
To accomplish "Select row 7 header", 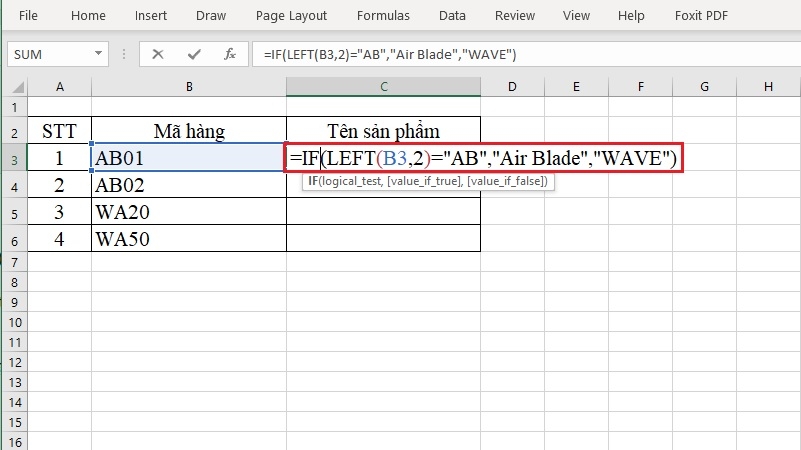I will (x=15, y=263).
